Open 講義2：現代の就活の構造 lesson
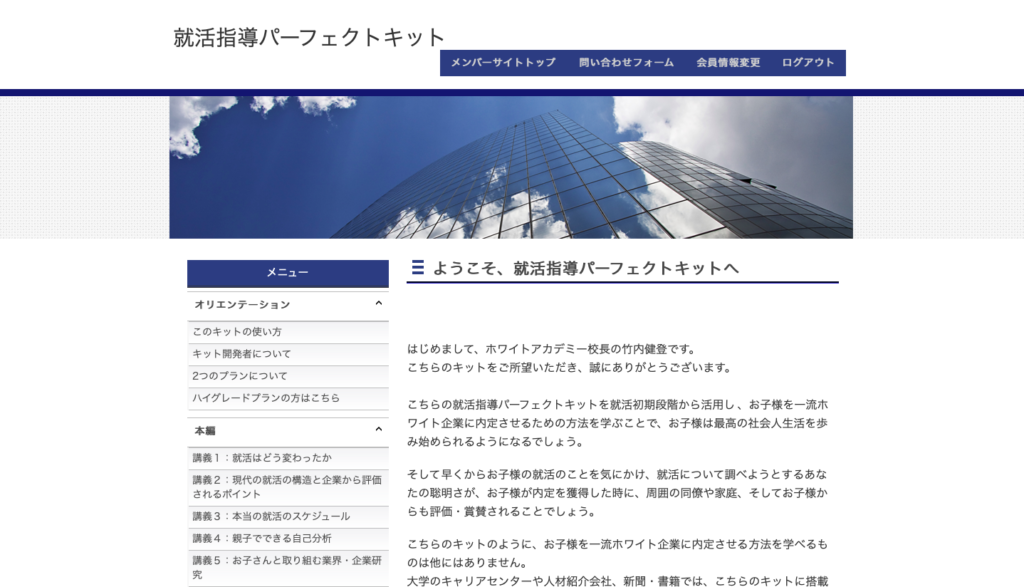 (x=288, y=487)
